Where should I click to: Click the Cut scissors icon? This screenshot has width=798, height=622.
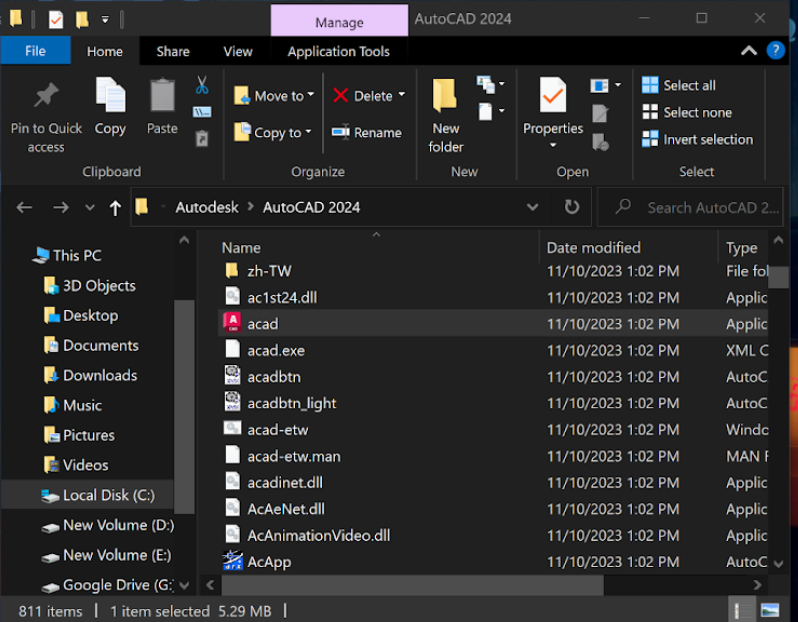pos(201,85)
